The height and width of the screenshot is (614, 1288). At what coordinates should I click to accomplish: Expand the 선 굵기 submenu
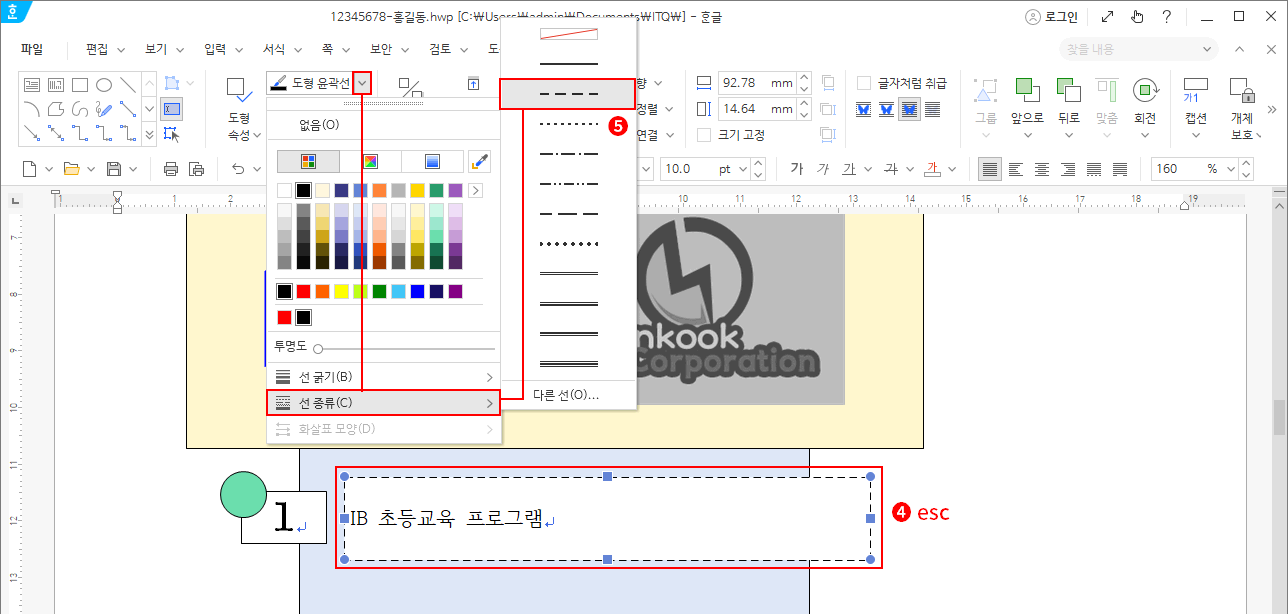tap(384, 377)
